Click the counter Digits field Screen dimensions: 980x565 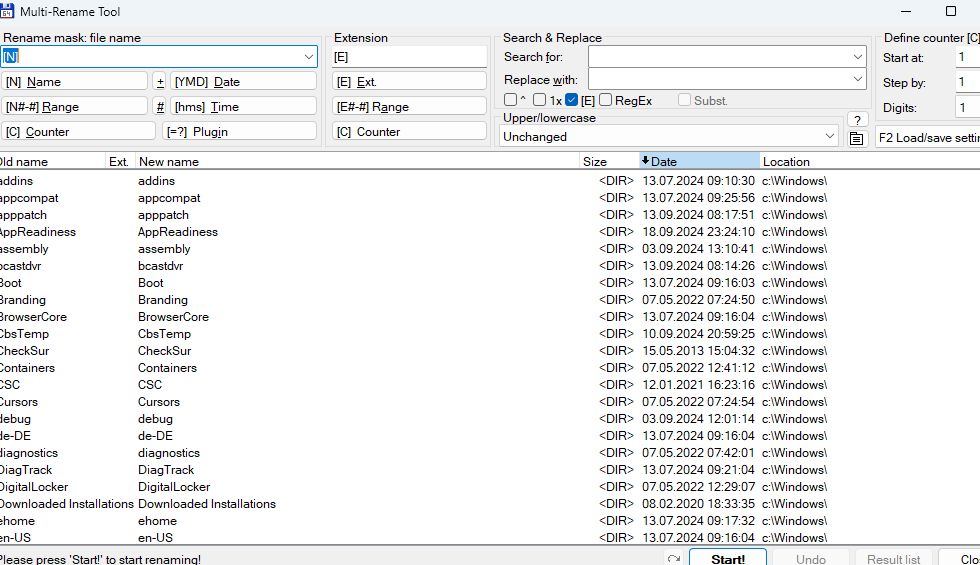point(968,108)
